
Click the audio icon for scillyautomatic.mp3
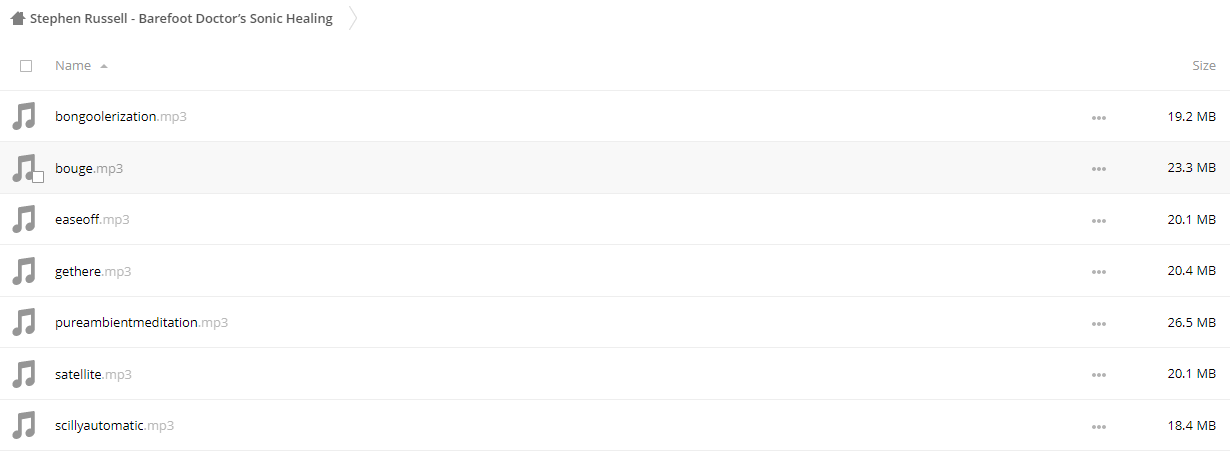(x=24, y=425)
